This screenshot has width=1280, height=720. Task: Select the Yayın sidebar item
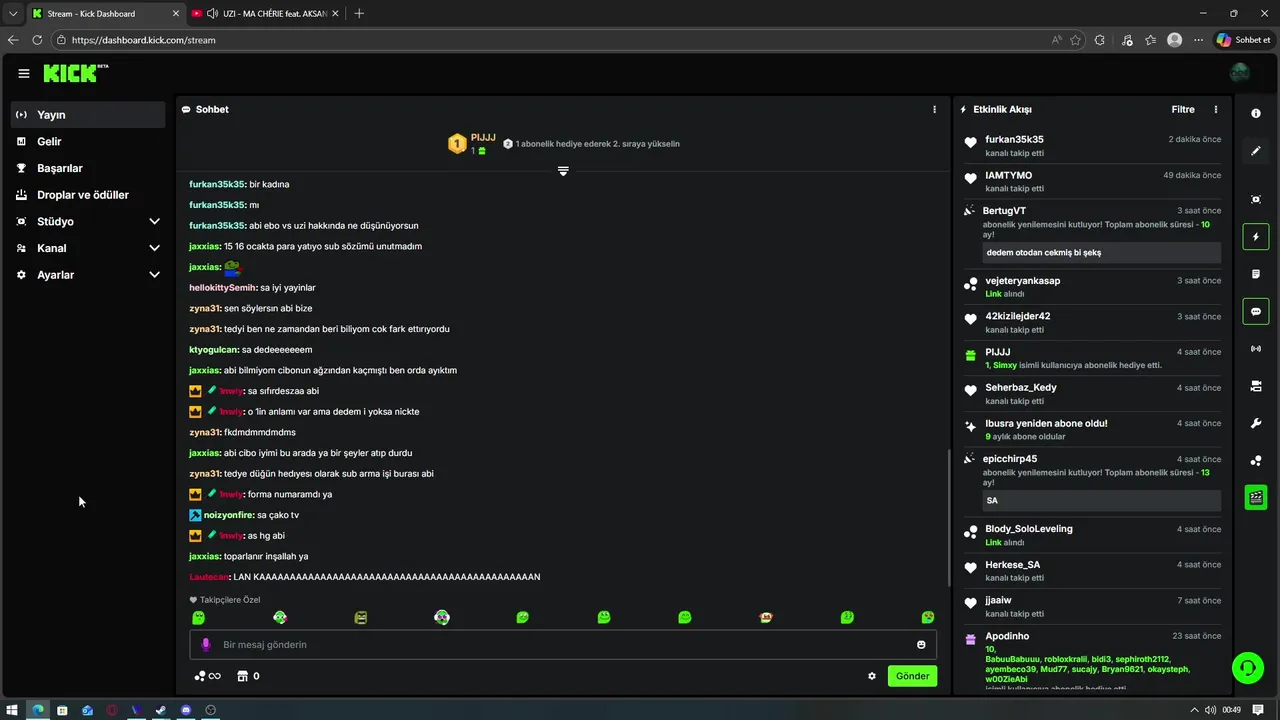(88, 115)
